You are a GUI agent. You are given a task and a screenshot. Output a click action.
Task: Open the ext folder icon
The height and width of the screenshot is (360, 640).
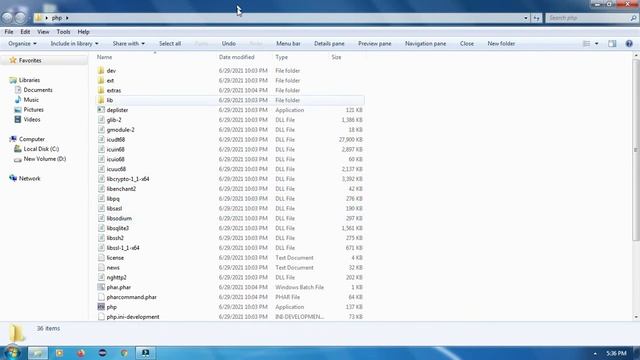(101, 80)
